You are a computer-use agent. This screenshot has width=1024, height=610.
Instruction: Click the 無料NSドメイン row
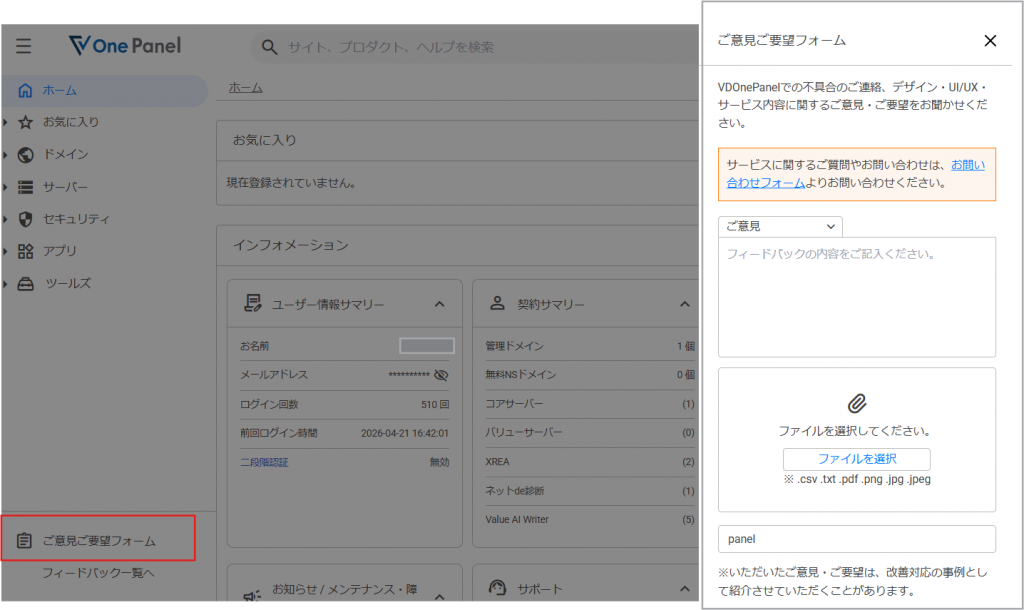[590, 375]
